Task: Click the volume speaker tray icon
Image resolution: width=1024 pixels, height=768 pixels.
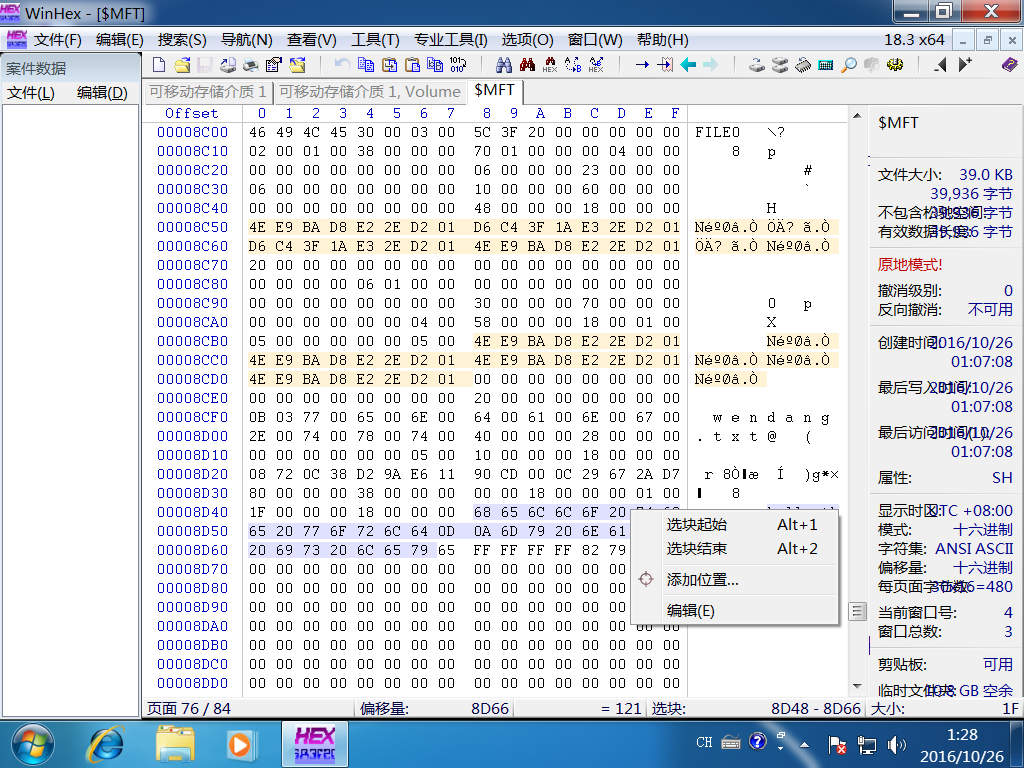Action: click(897, 744)
